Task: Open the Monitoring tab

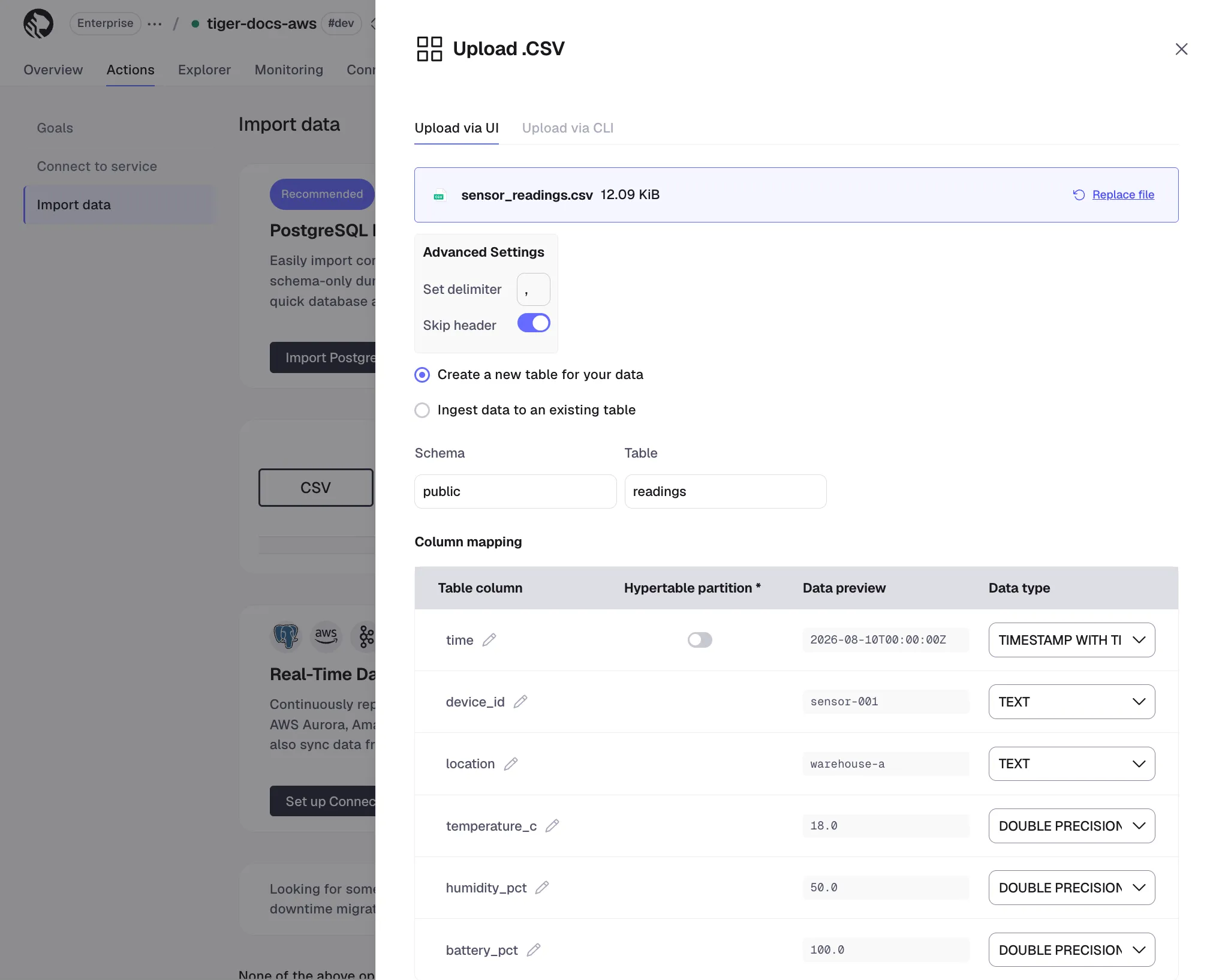Action: click(289, 70)
